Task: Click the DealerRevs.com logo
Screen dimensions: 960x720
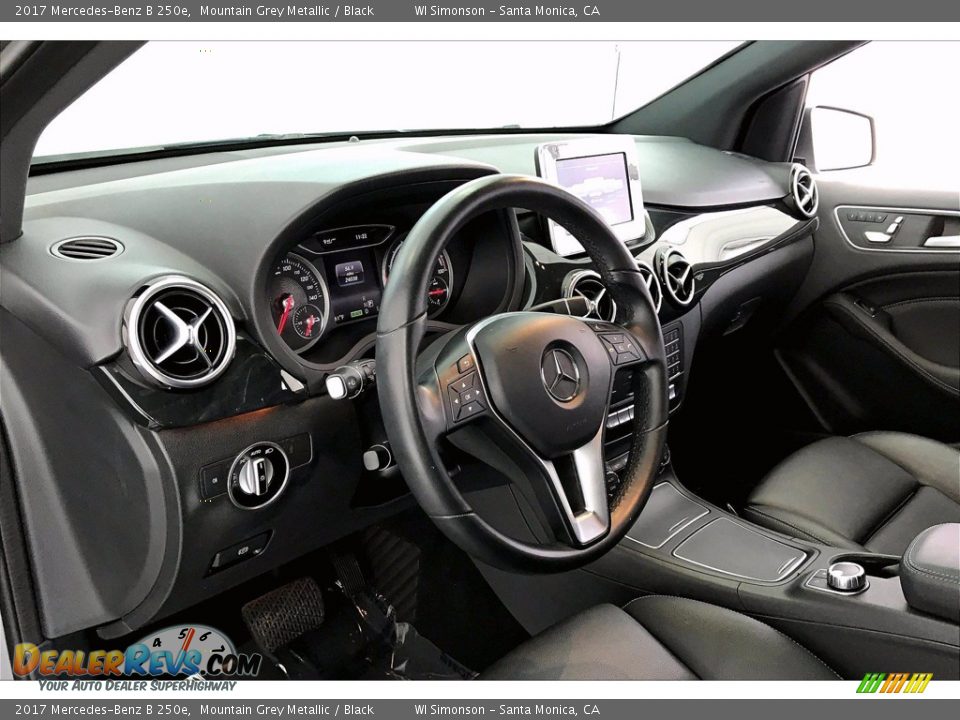Action: [135, 660]
